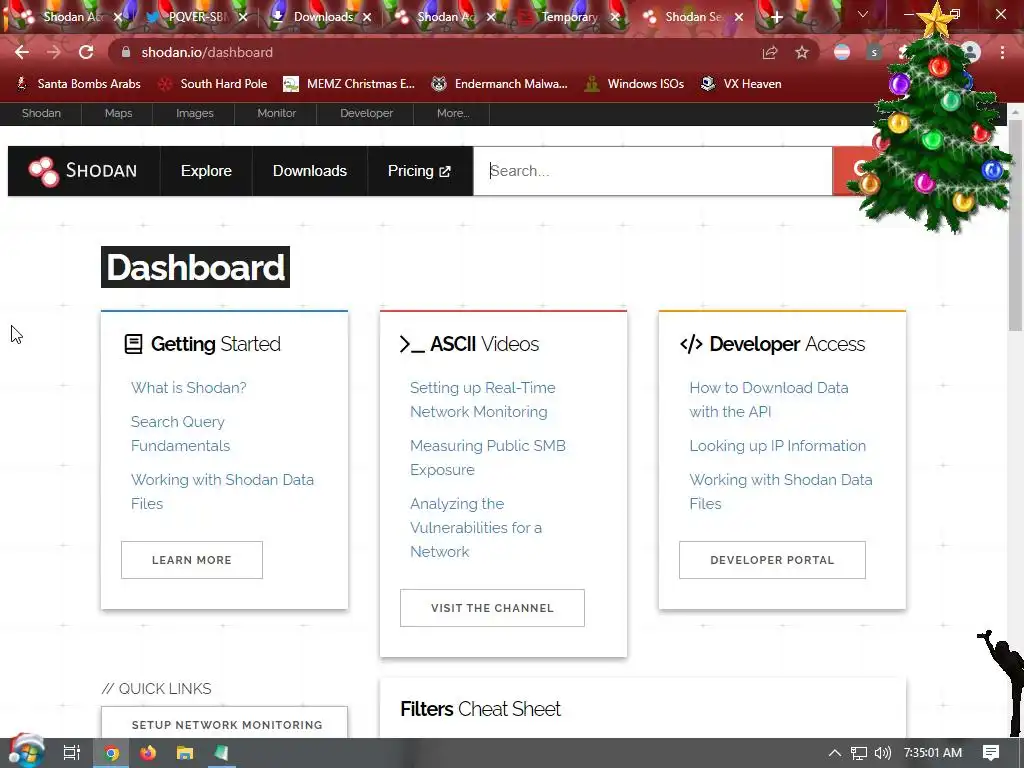Click the DEVELOPER PORTAL button
This screenshot has width=1024, height=768.
point(773,560)
